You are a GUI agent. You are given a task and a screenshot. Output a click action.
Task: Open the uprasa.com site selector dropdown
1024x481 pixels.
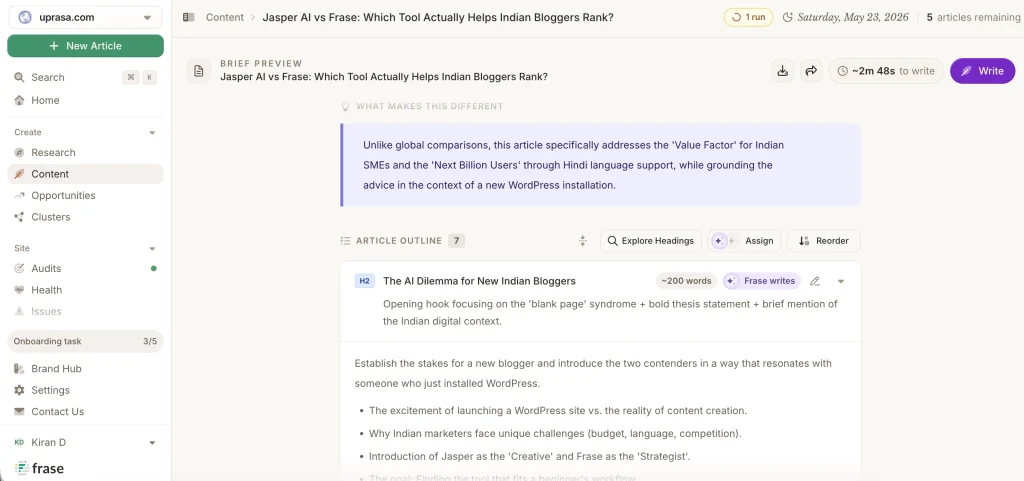[x=85, y=18]
